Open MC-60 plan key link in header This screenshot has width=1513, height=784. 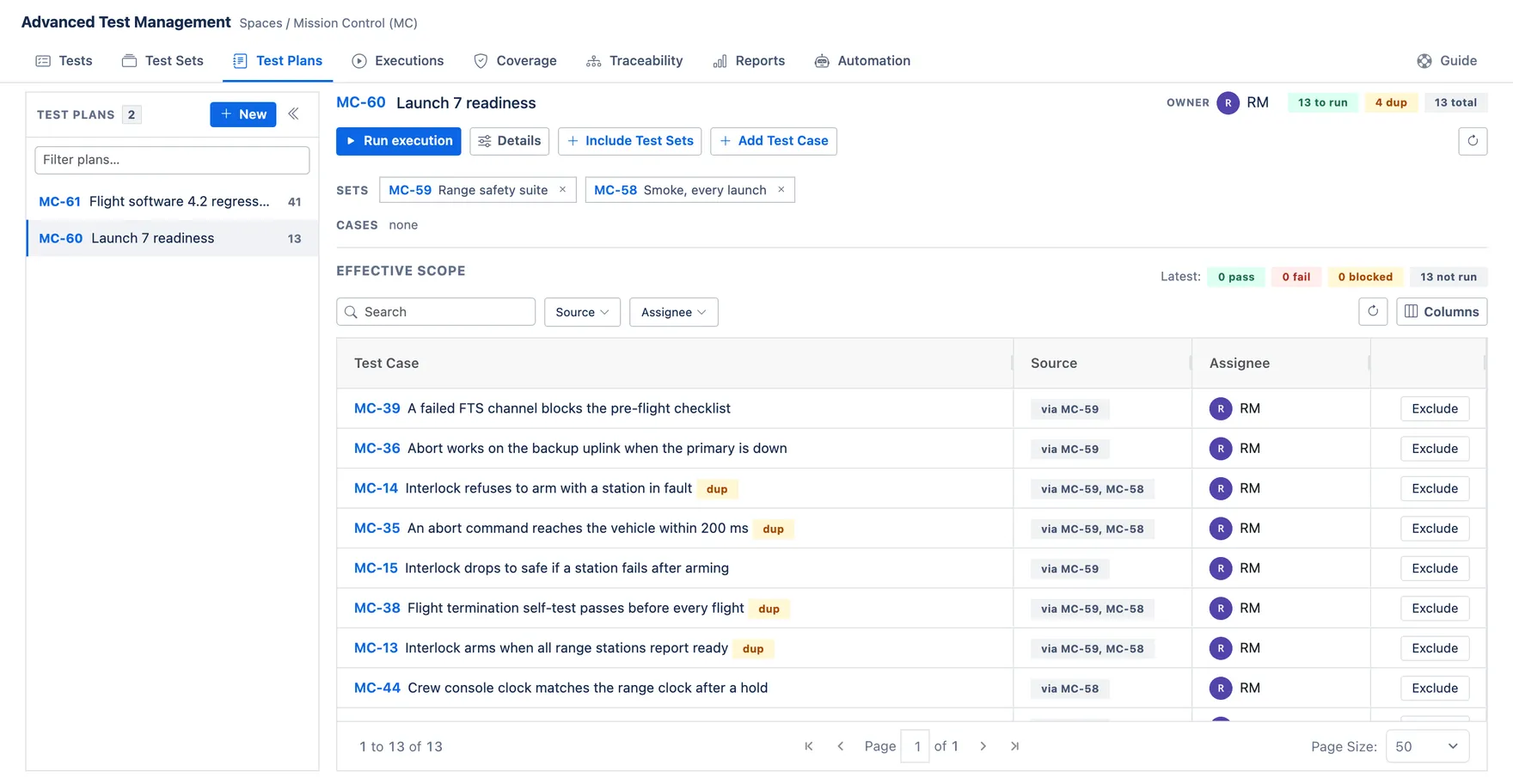[x=361, y=102]
